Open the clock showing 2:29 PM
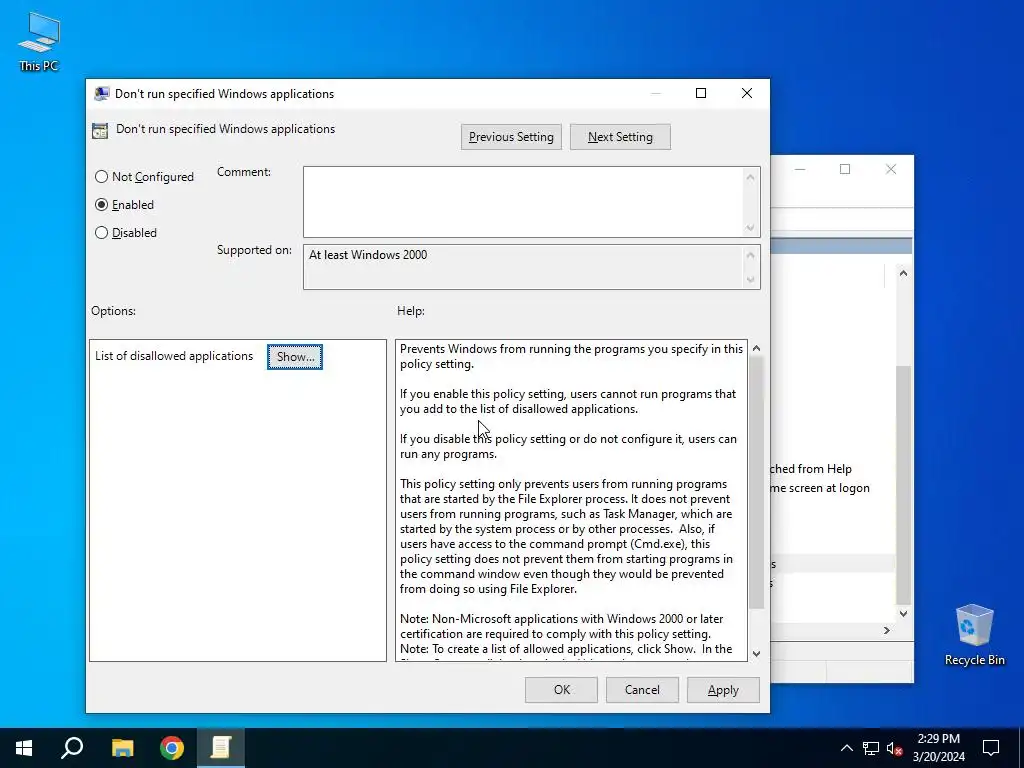1024x768 pixels. tap(938, 748)
